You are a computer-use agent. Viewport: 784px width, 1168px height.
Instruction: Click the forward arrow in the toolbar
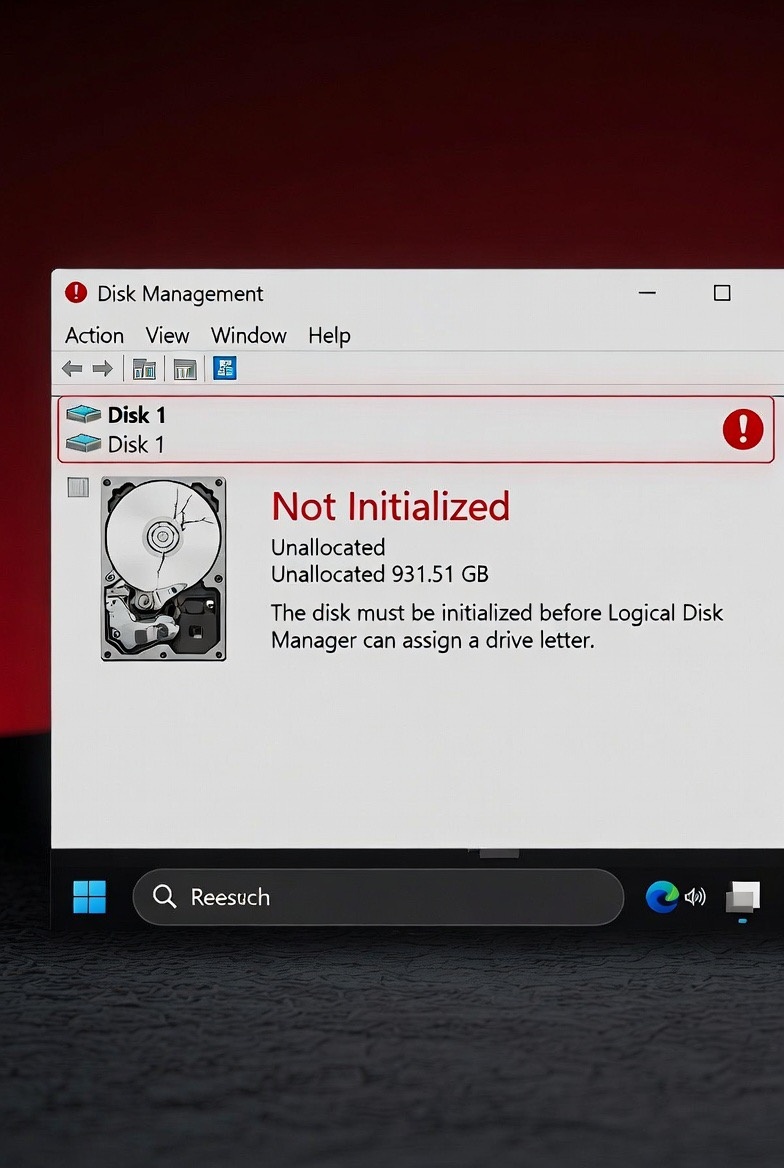coord(103,368)
